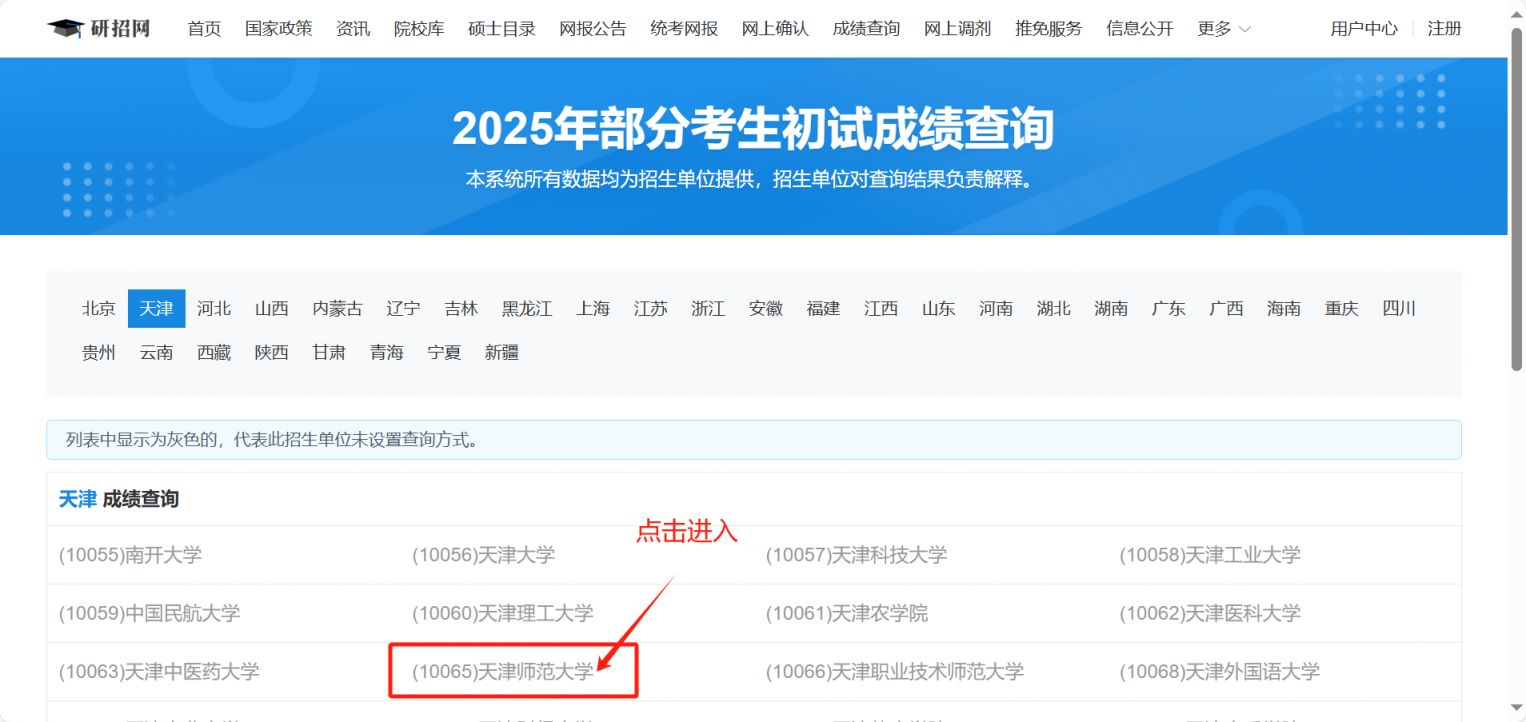Choose the 陕西 tab
1526x722 pixels.
coord(272,353)
